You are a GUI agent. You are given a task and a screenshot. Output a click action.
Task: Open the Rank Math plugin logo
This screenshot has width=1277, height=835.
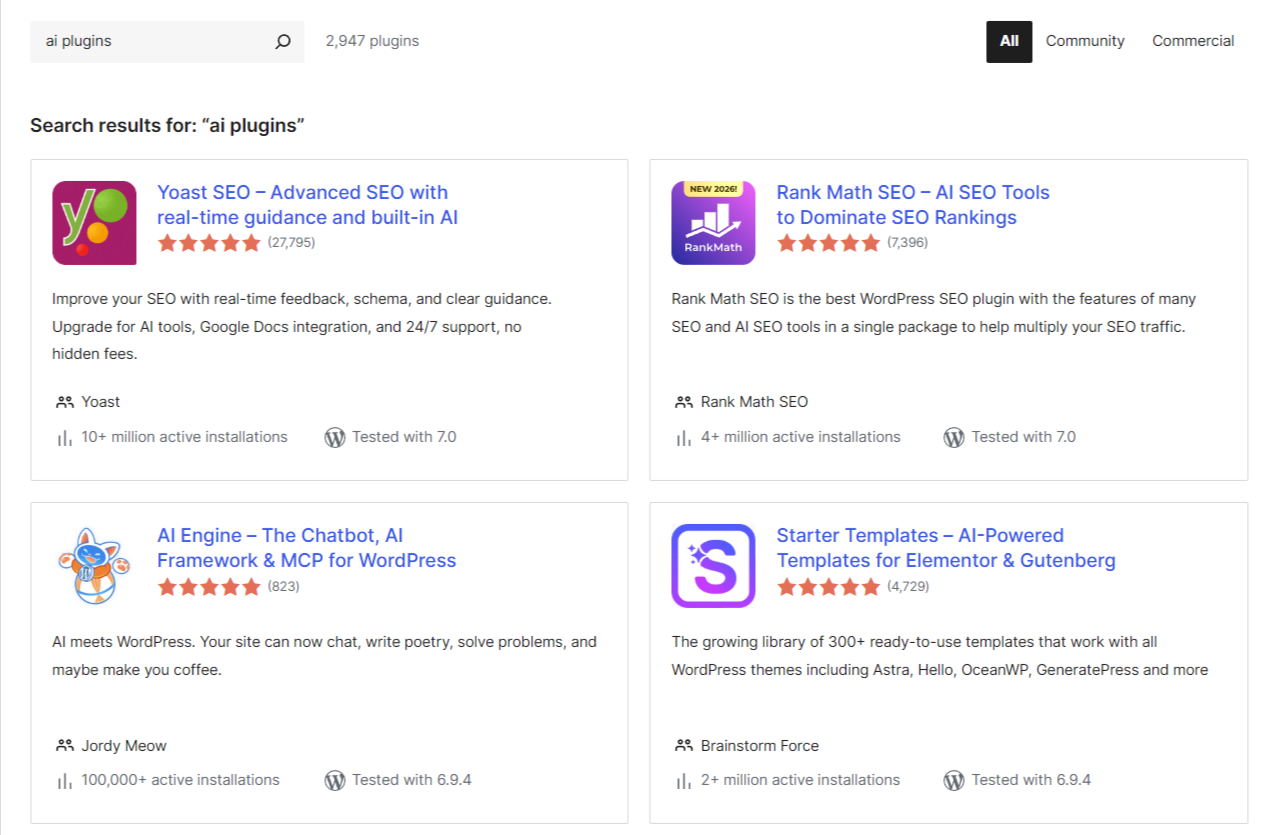(713, 223)
